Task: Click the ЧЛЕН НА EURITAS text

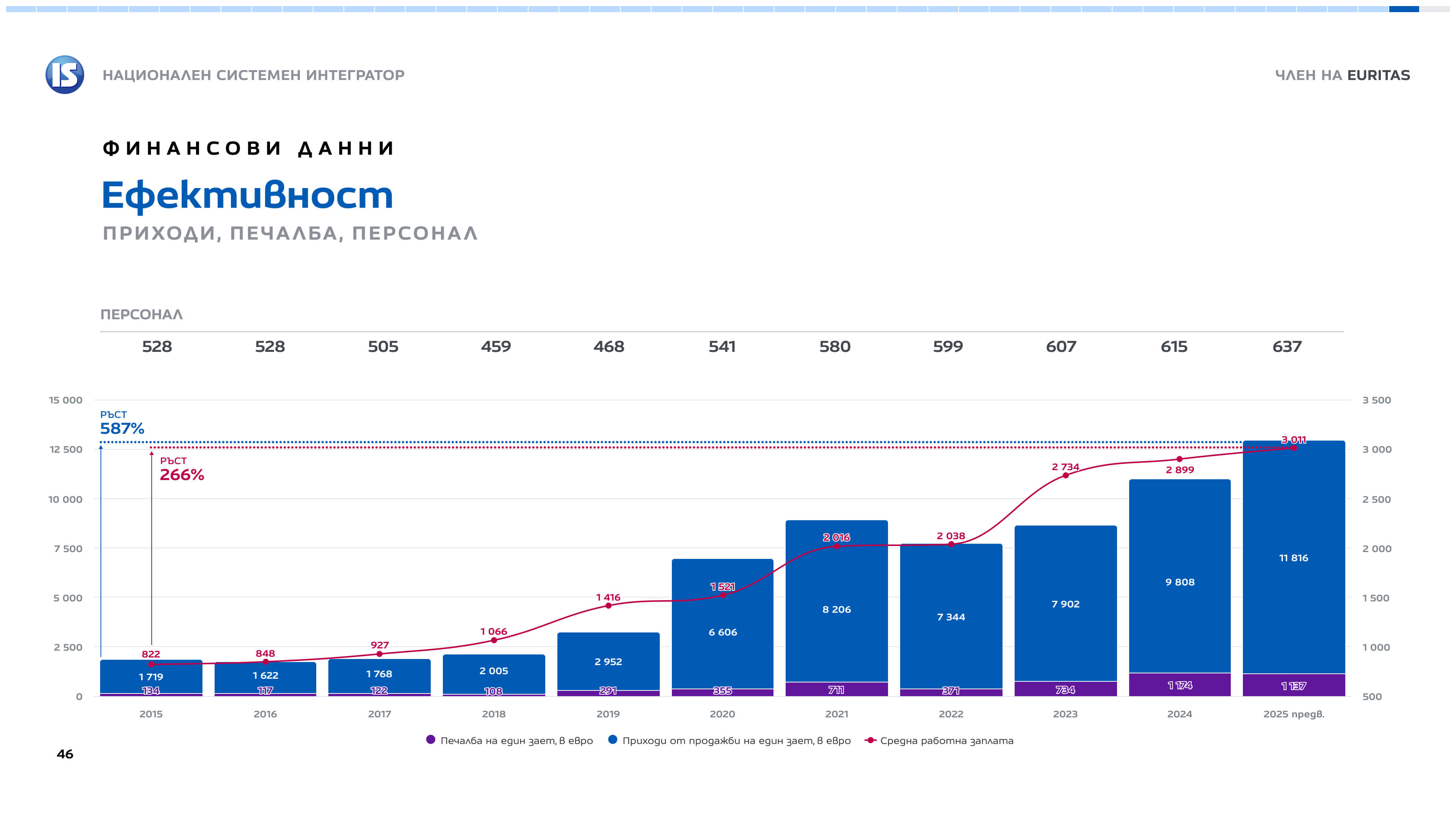Action: tap(1342, 75)
